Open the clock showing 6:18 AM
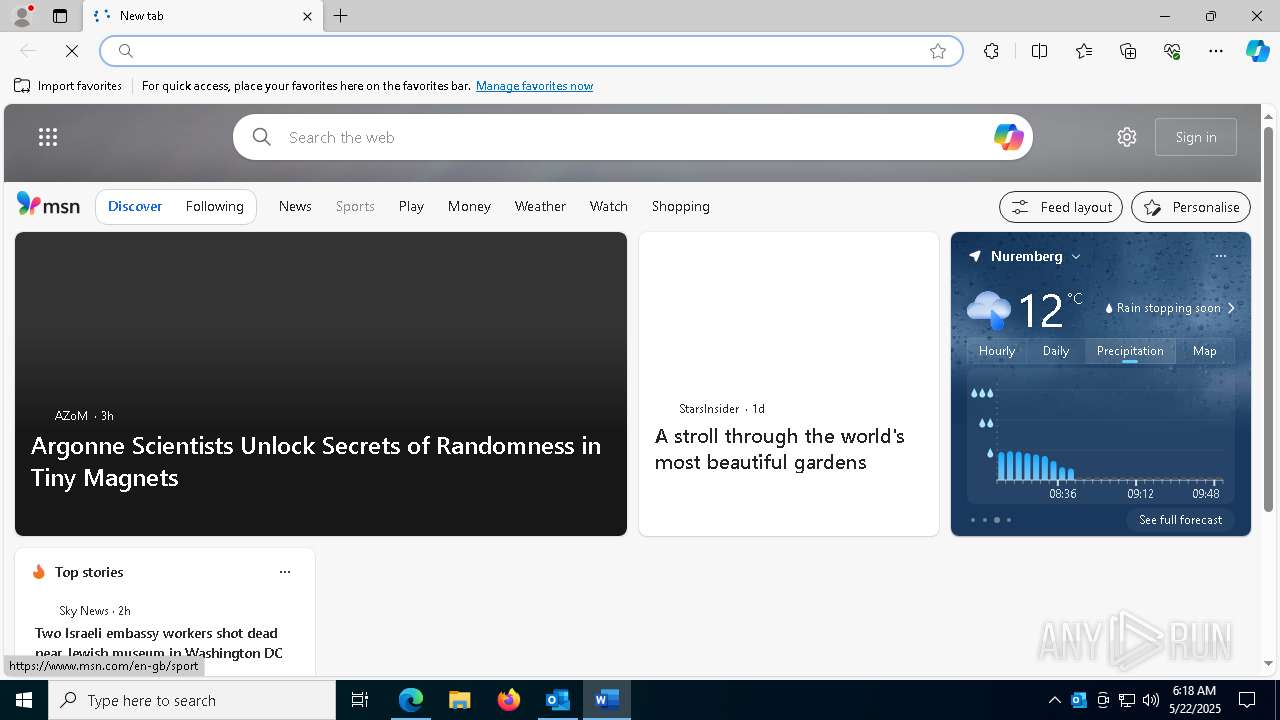The image size is (1280, 720). tap(1195, 699)
